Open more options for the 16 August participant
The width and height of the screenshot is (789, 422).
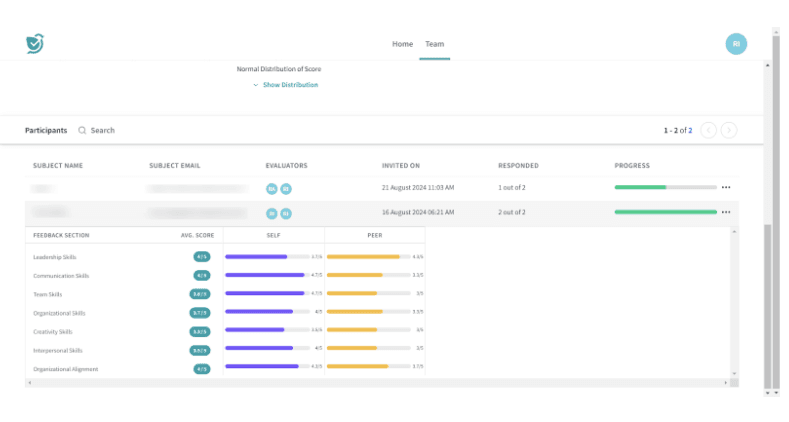[726, 212]
